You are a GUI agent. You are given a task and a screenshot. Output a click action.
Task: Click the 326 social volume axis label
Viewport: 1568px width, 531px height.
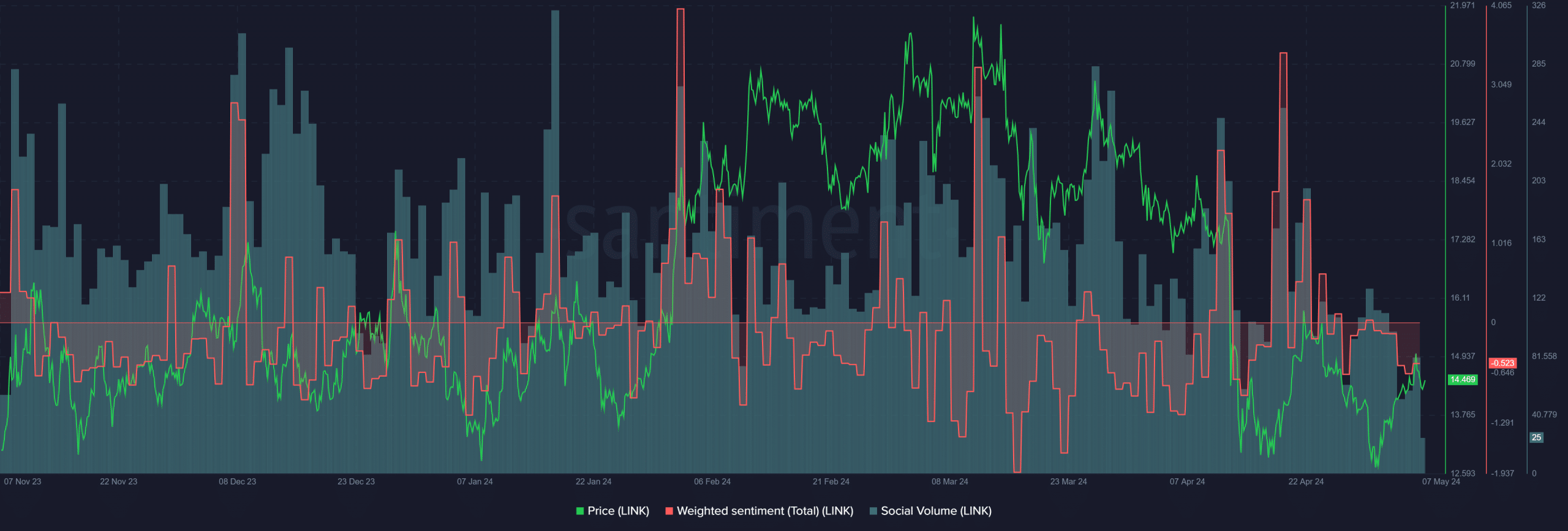[1539, 6]
